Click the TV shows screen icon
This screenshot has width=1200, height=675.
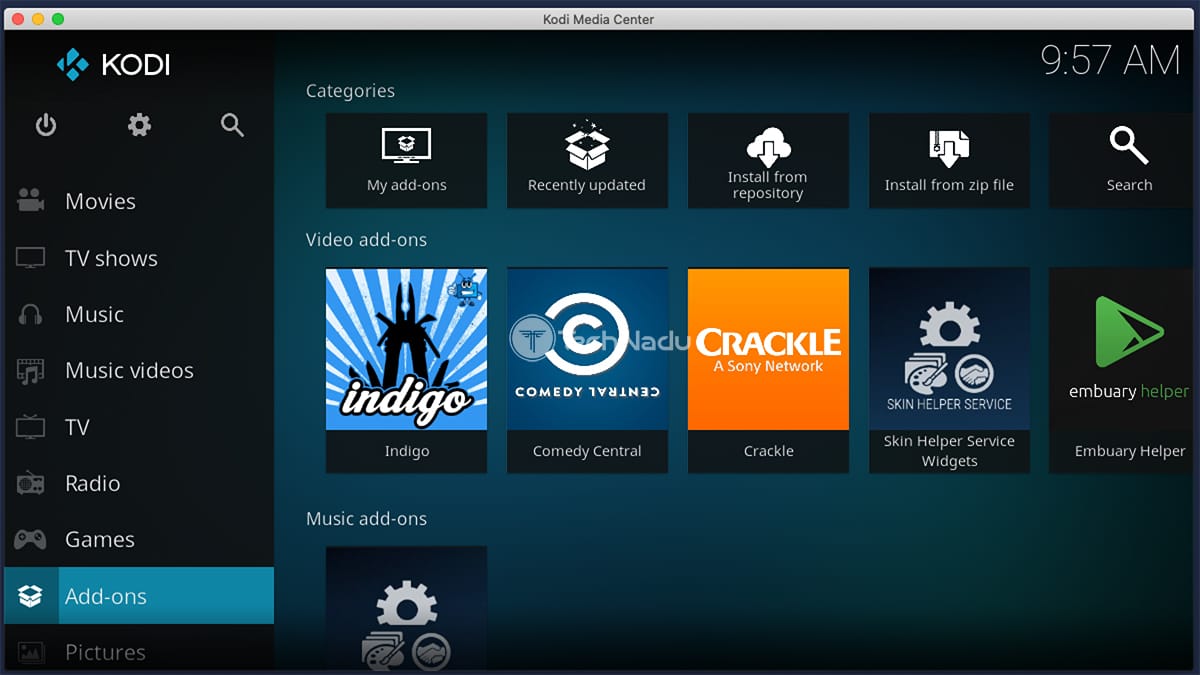point(31,258)
